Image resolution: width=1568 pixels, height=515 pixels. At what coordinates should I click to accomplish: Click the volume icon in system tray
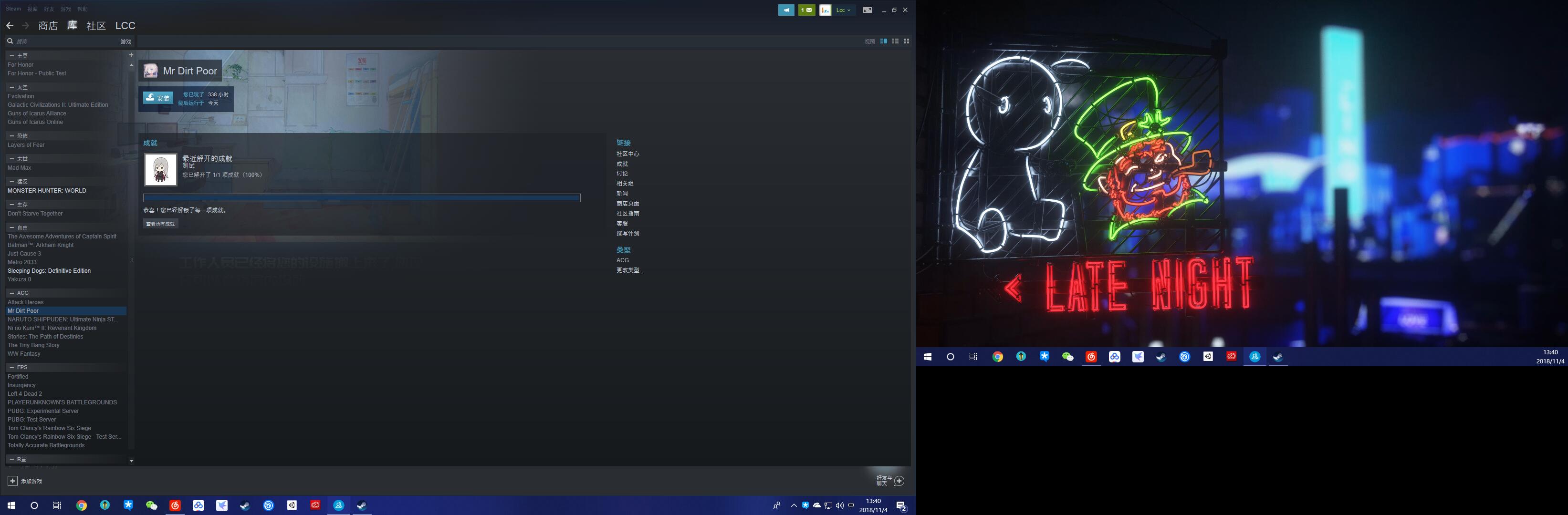coord(840,505)
